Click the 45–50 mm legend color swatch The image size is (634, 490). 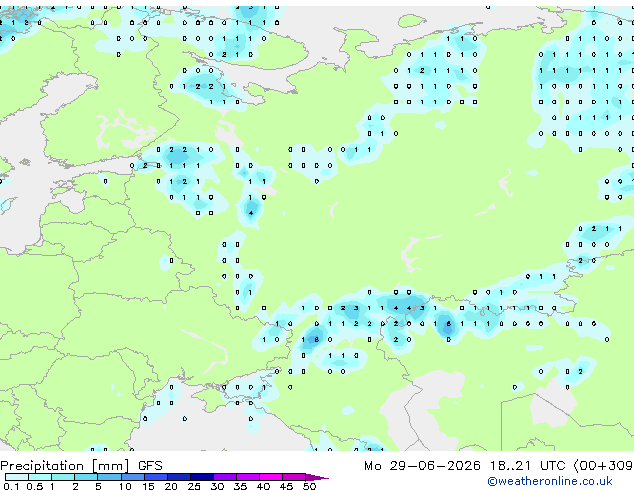click(x=294, y=477)
